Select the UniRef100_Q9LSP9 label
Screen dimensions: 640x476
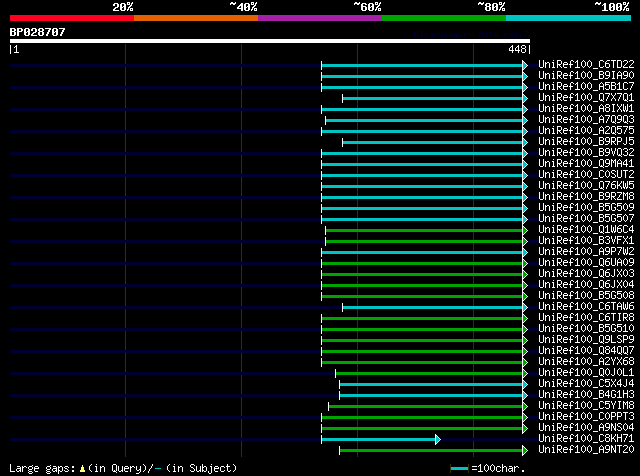click(586, 340)
